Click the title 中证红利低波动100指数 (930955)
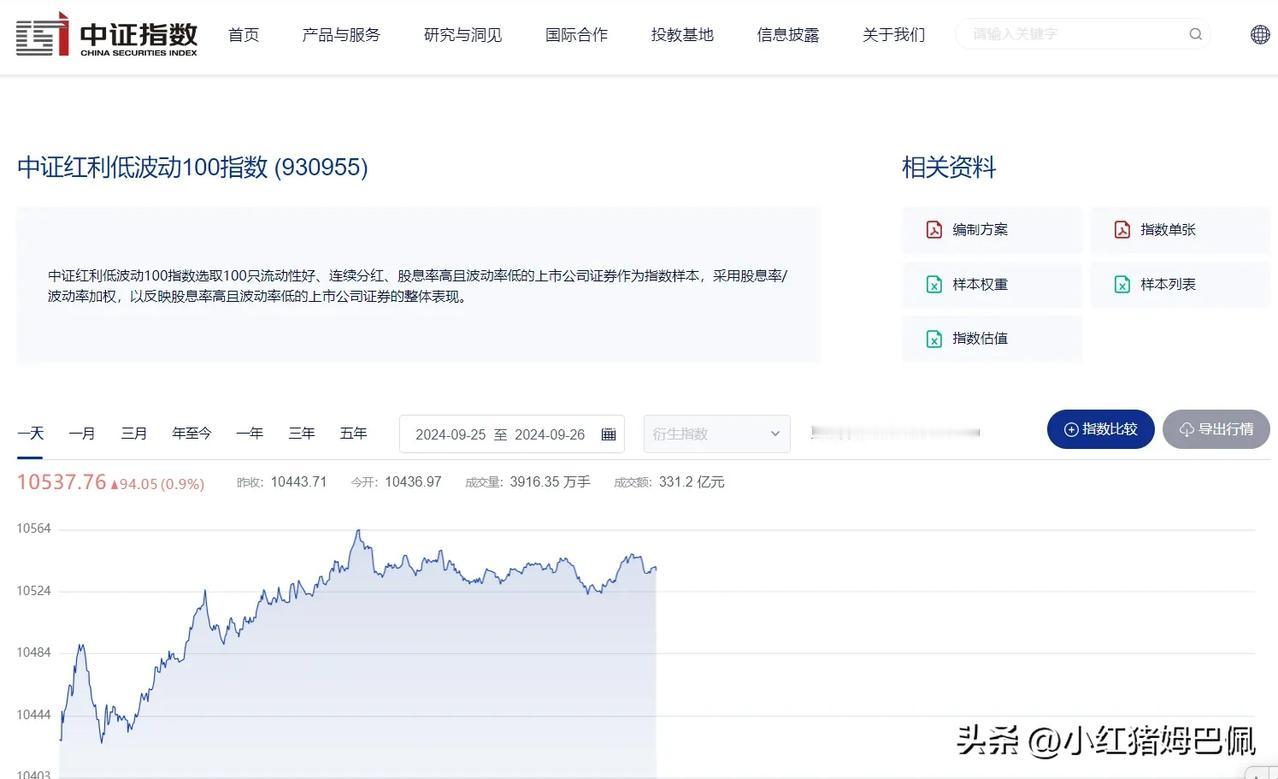 [x=192, y=167]
